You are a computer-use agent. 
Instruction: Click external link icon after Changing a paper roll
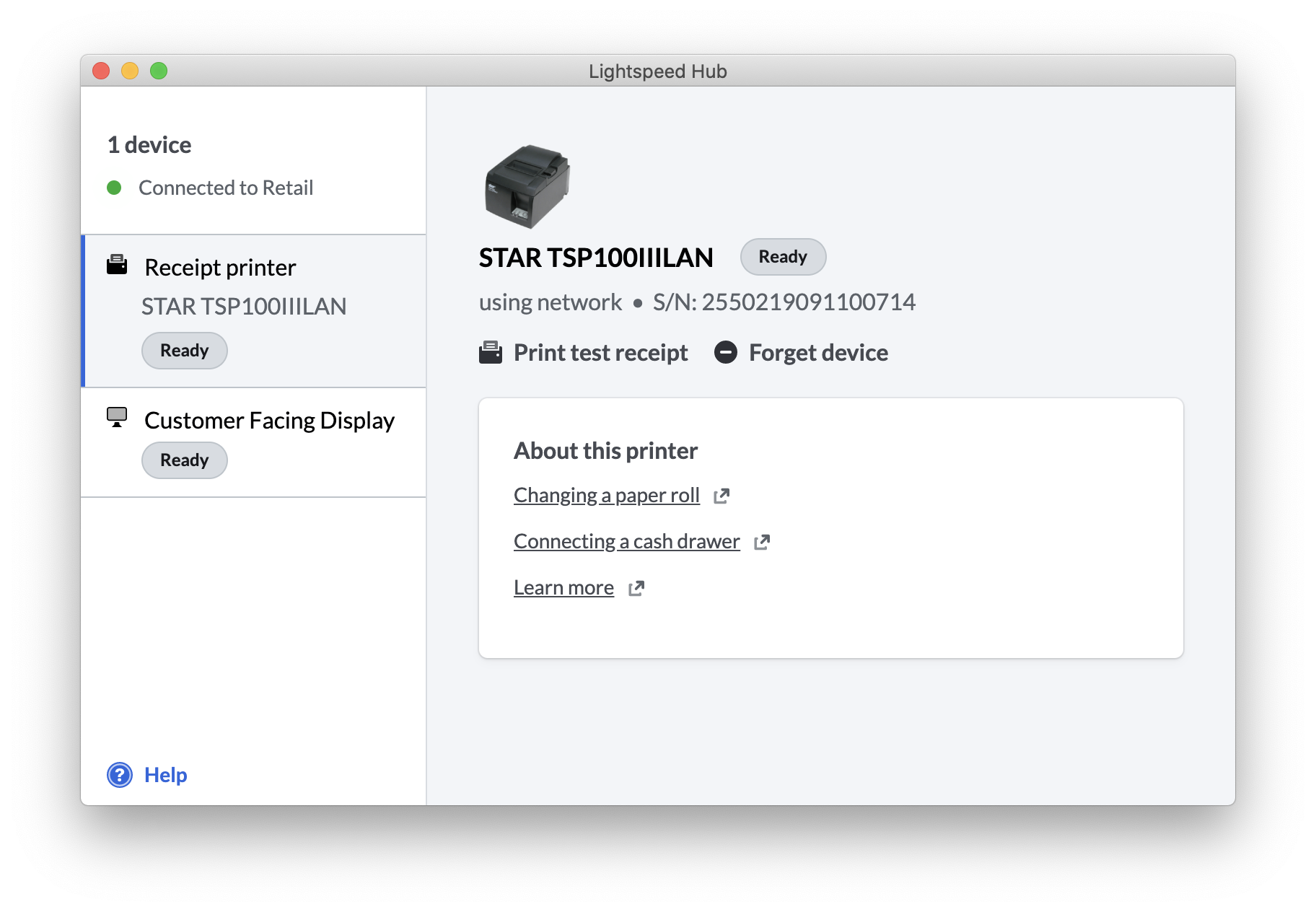click(x=721, y=496)
